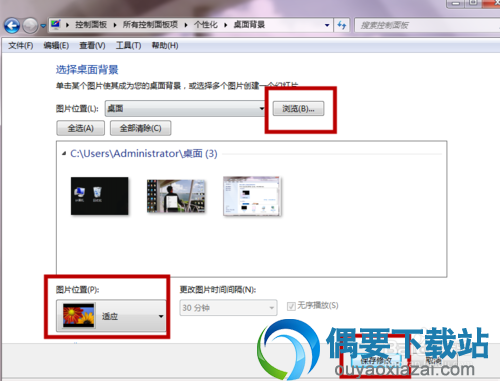
Task: Open the 编辑(E) menu
Action: pyautogui.click(x=56, y=45)
